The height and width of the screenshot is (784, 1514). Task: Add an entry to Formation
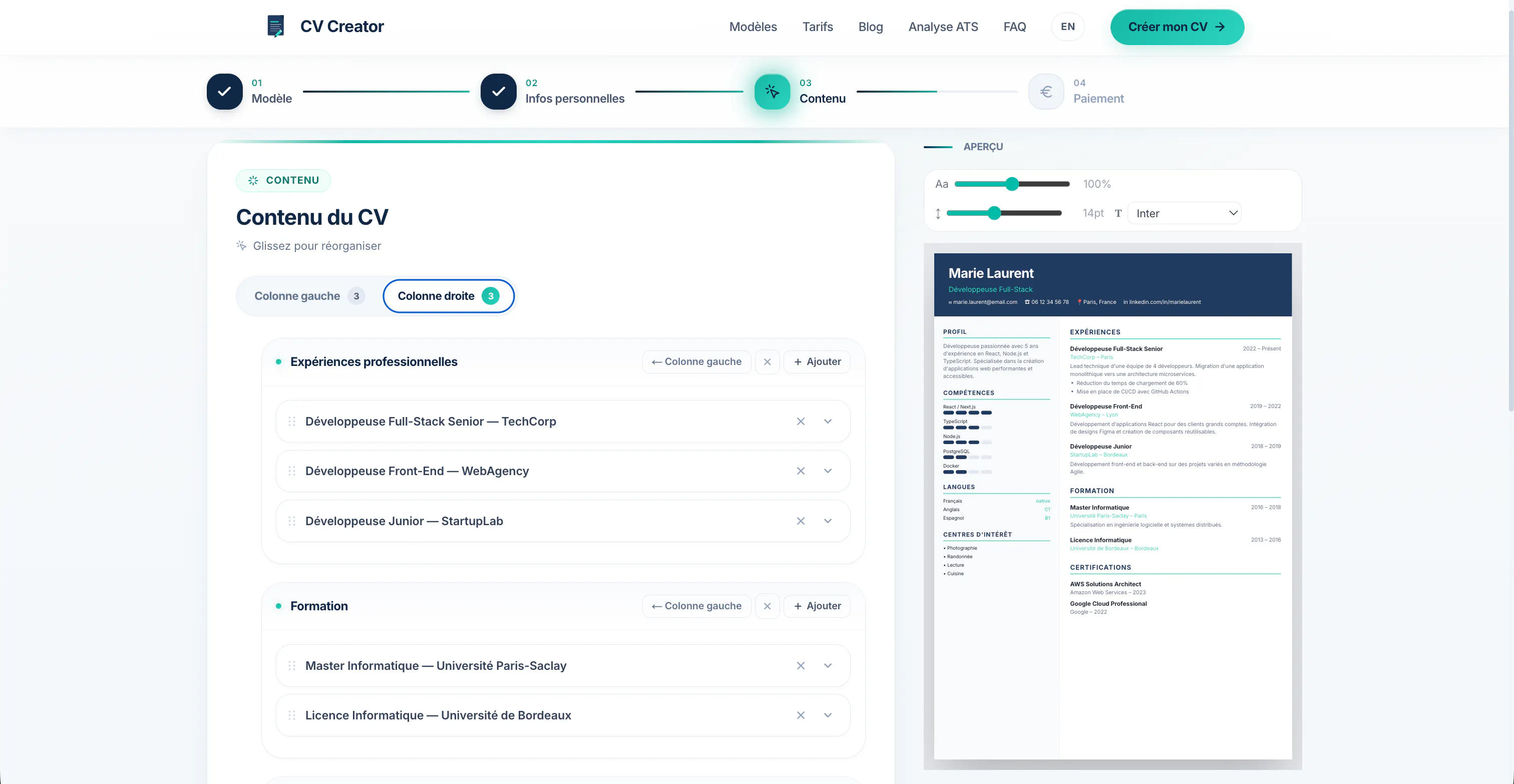[817, 606]
